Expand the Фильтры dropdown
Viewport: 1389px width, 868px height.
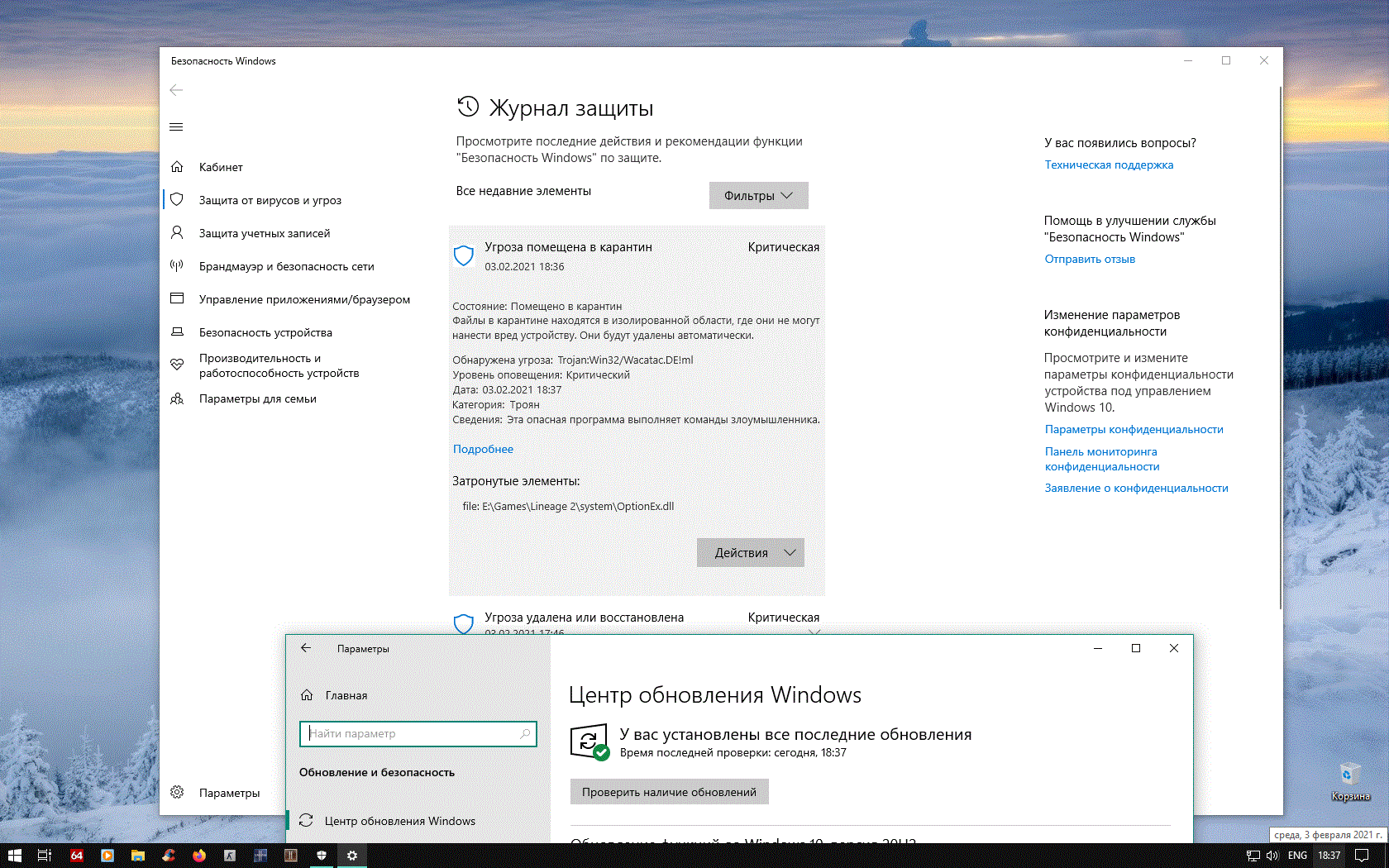[758, 196]
